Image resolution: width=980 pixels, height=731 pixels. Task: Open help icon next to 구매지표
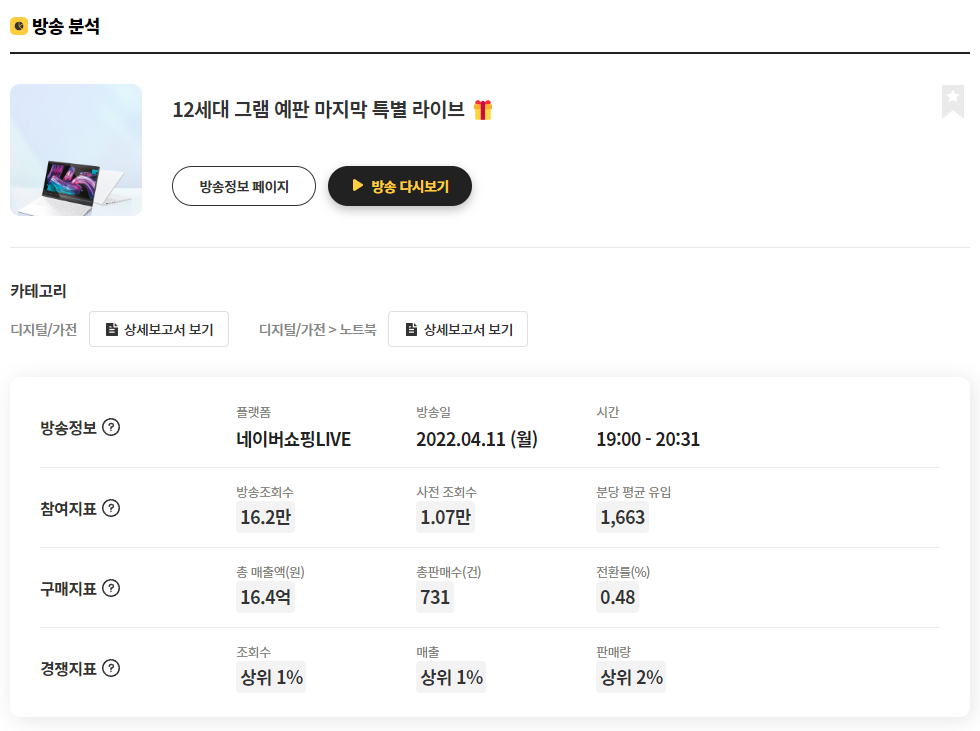tap(111, 588)
